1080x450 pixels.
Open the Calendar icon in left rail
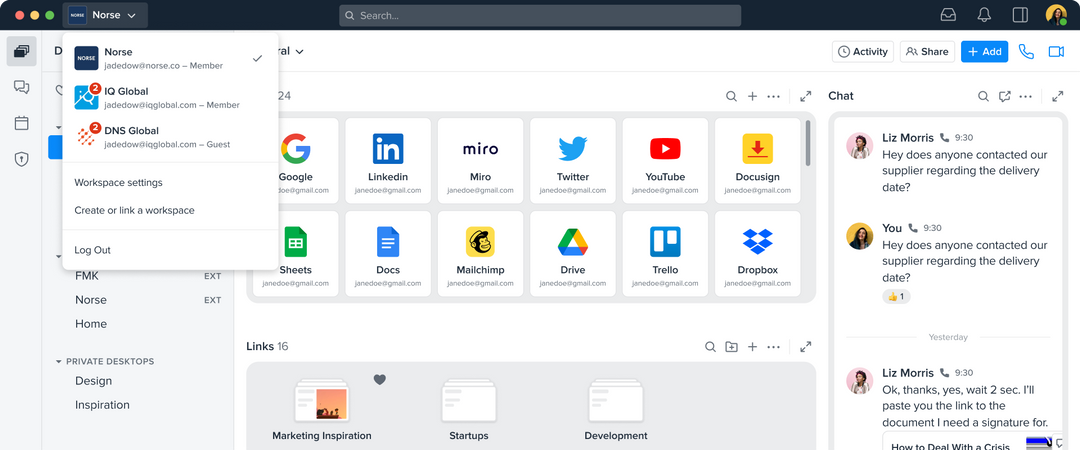pyautogui.click(x=21, y=123)
